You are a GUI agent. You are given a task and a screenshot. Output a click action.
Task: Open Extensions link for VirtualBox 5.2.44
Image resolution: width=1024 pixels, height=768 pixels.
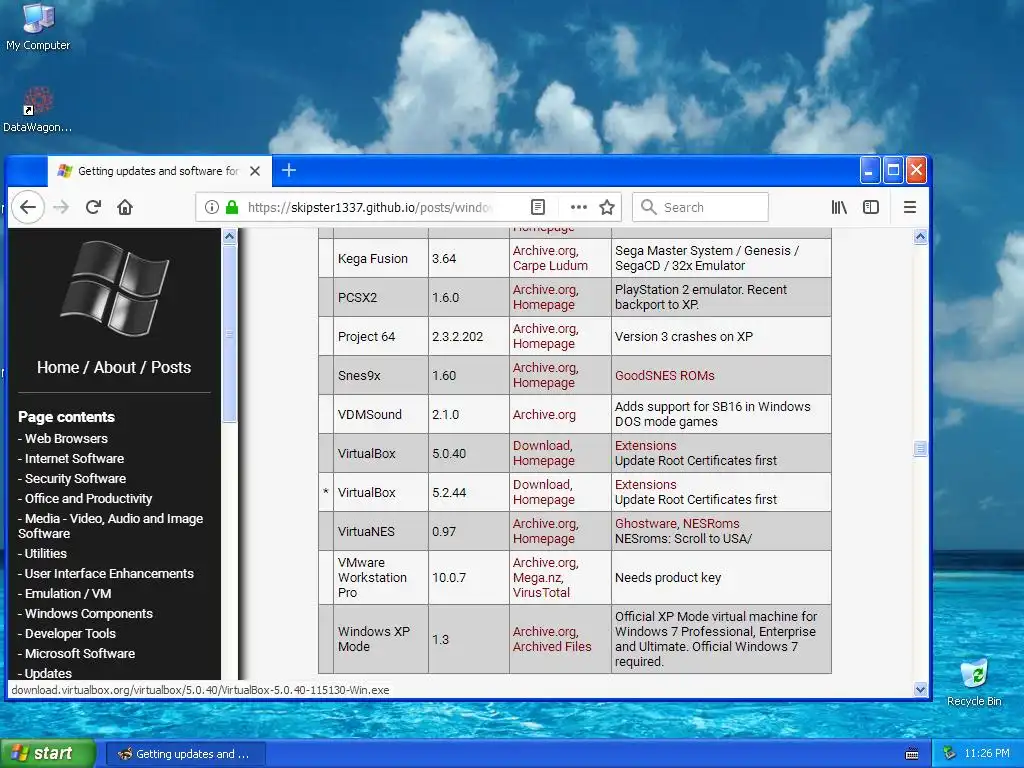click(645, 485)
